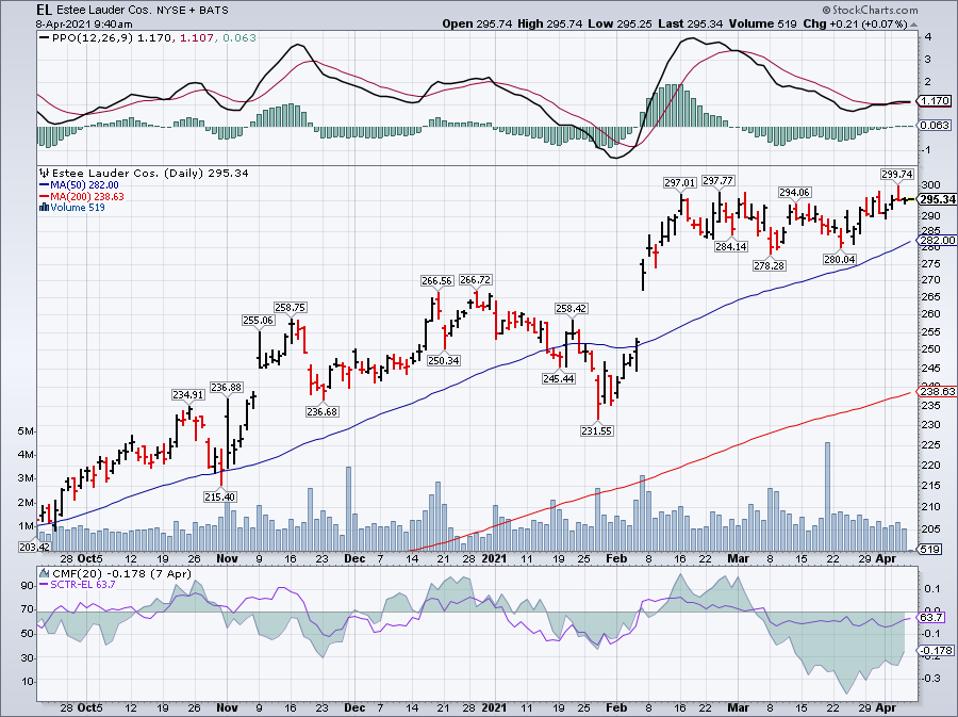Click the 295.34 last price axis tag
Image resolution: width=958 pixels, height=717 pixels.
[937, 200]
